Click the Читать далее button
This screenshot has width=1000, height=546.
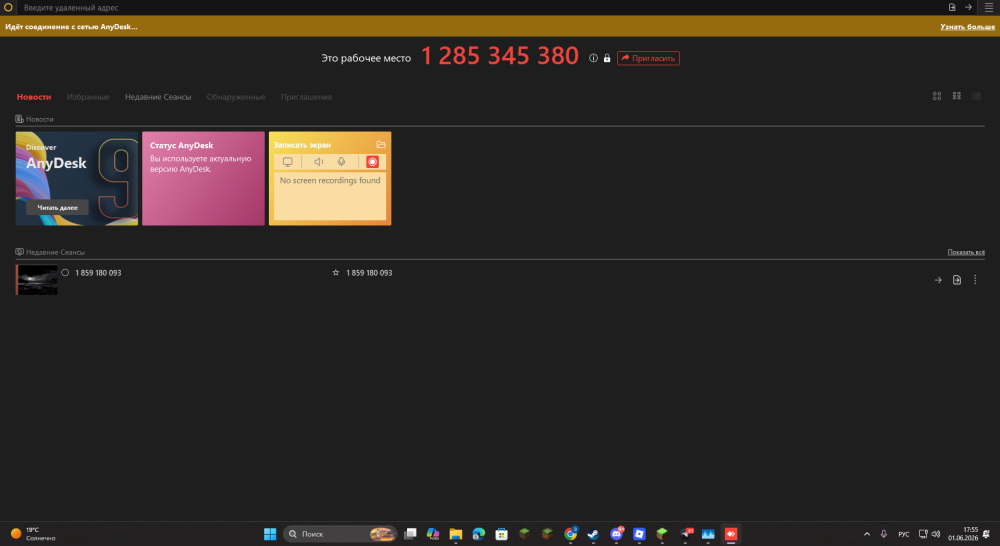(x=57, y=207)
